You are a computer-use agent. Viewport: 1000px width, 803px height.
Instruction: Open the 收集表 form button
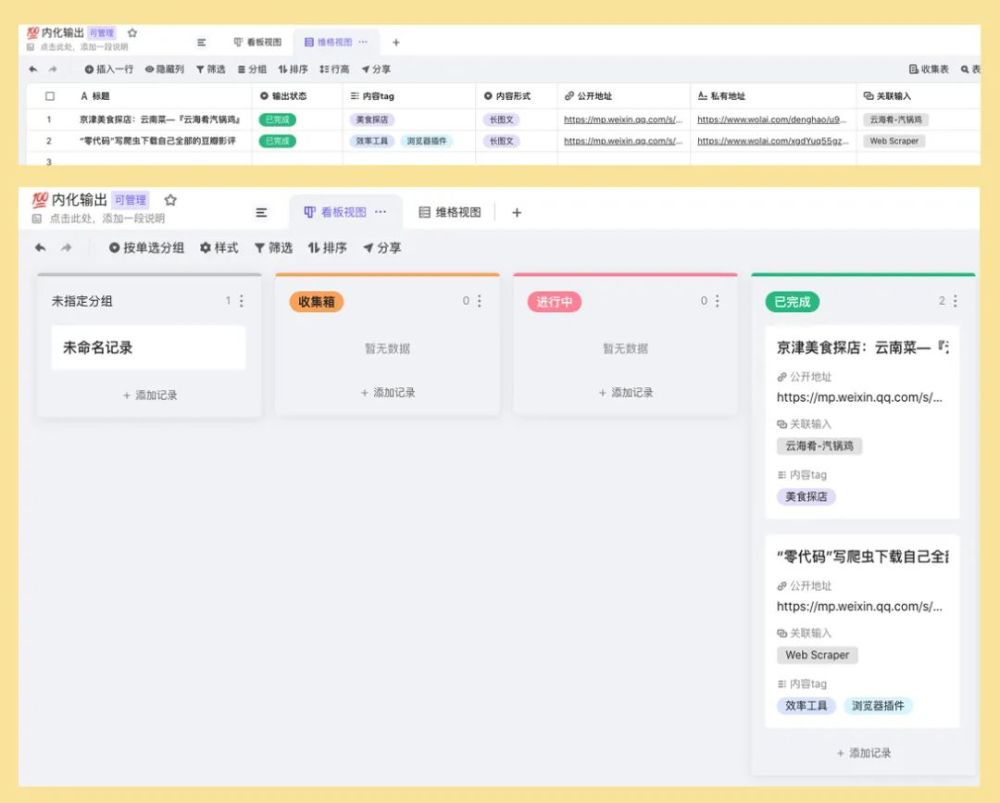[x=929, y=69]
